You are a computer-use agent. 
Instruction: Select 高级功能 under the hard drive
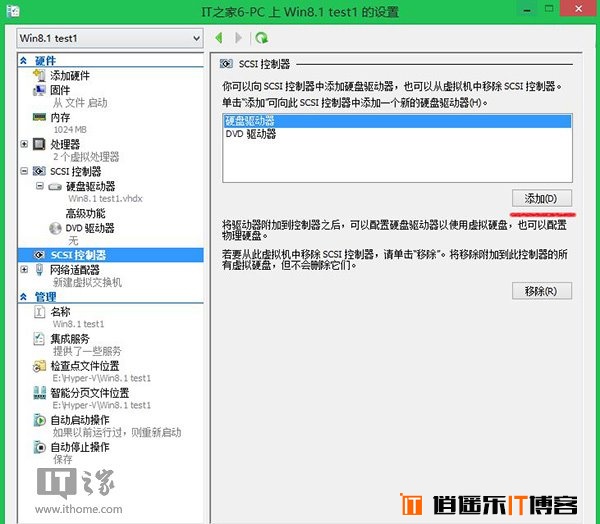coord(85,213)
